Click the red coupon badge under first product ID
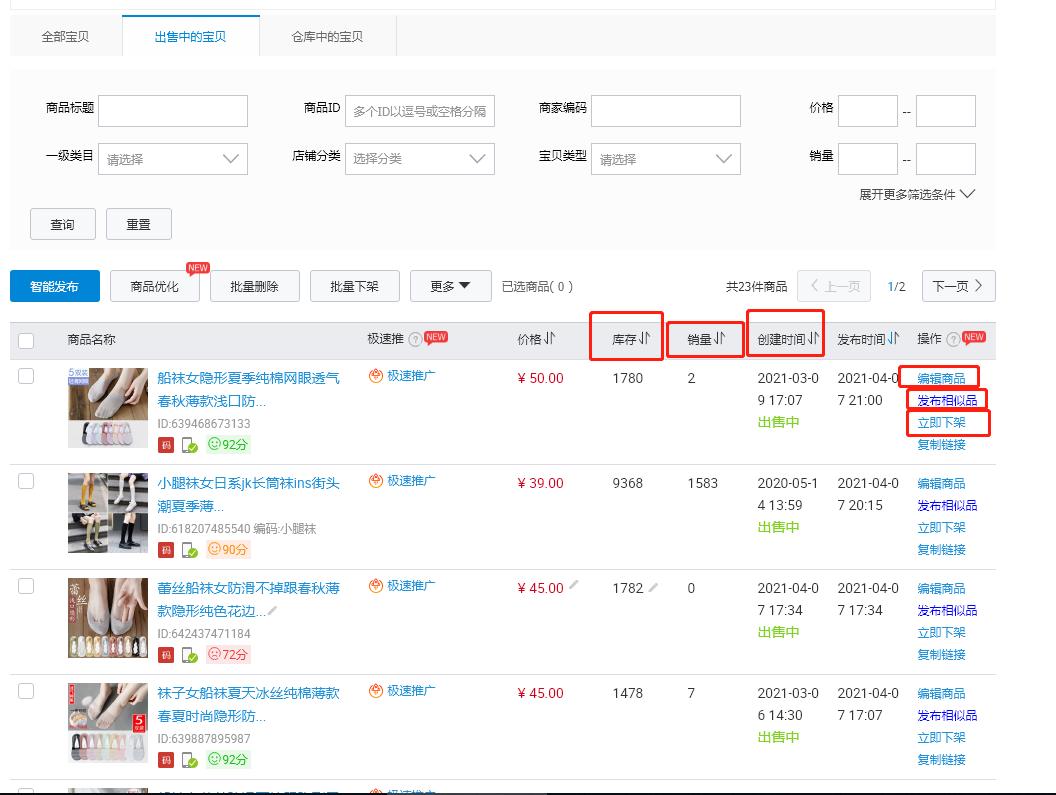This screenshot has height=795, width=1056. click(x=167, y=443)
